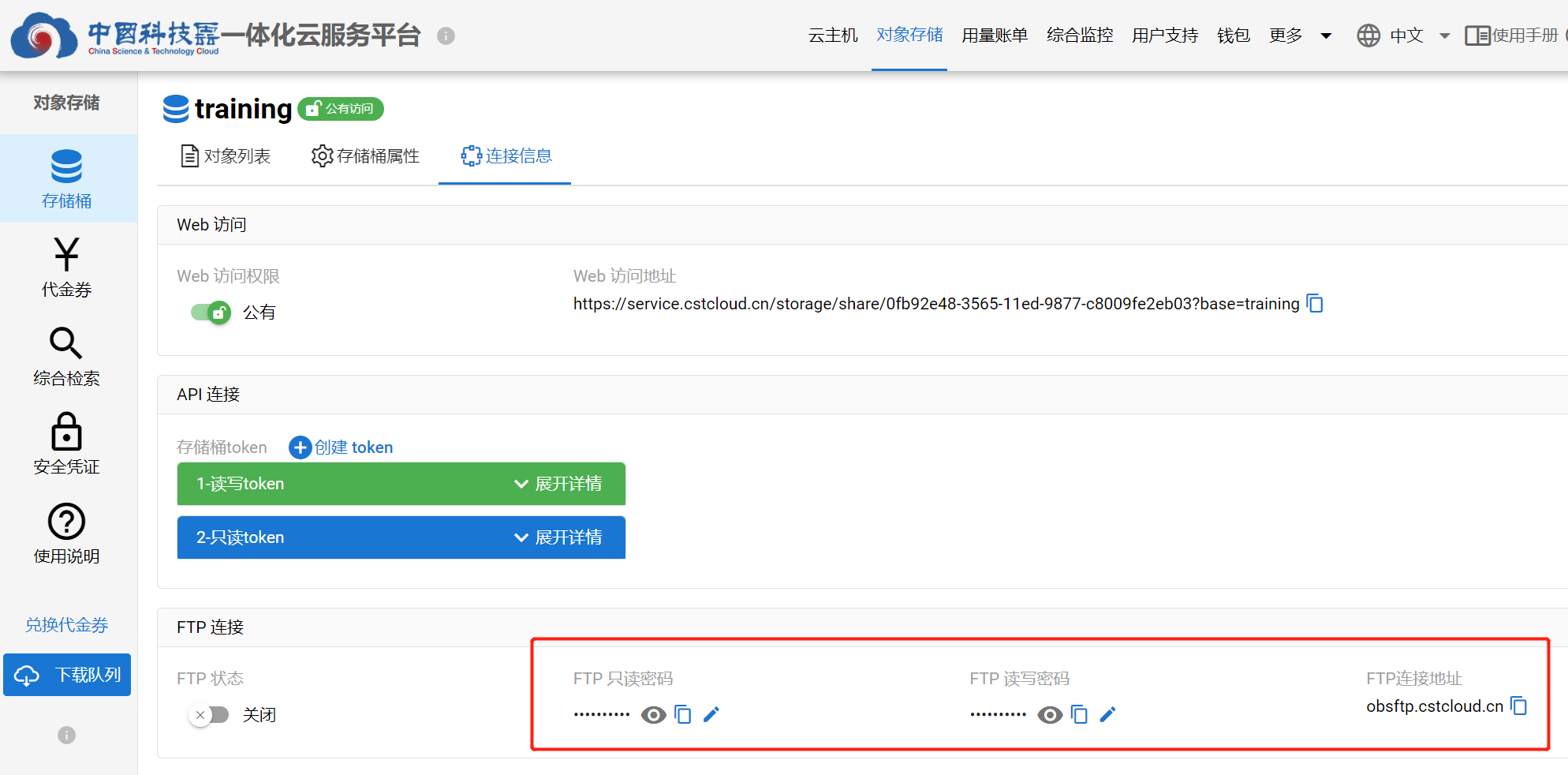
Task: Copy the FTP连接地址 obsftp.cstcloud.cn
Action: coord(1519,706)
